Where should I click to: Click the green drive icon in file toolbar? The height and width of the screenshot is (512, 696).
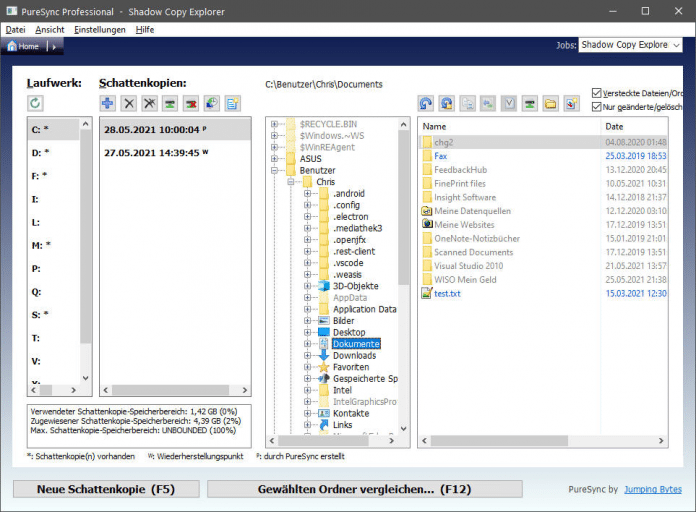(x=530, y=103)
